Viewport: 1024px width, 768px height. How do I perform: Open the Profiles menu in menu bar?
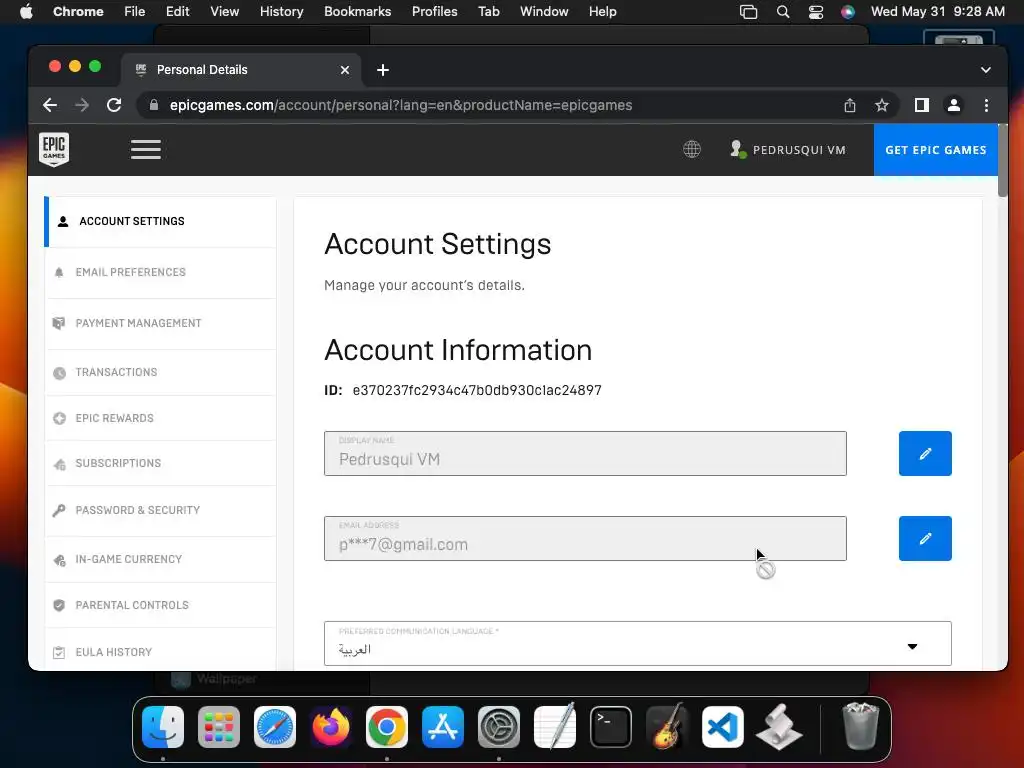click(434, 12)
